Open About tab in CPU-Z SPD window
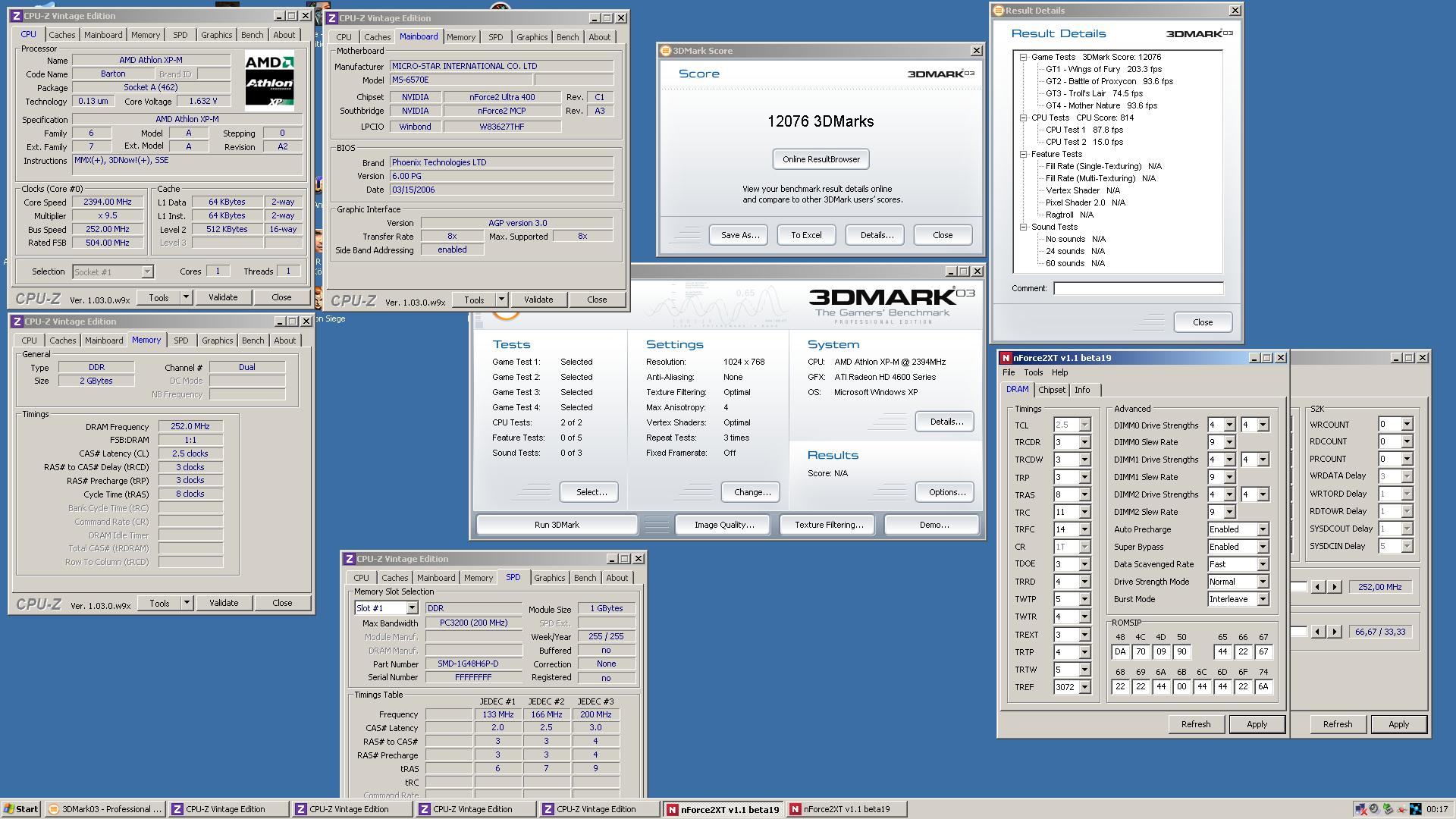The width and height of the screenshot is (1456, 819). (617, 578)
